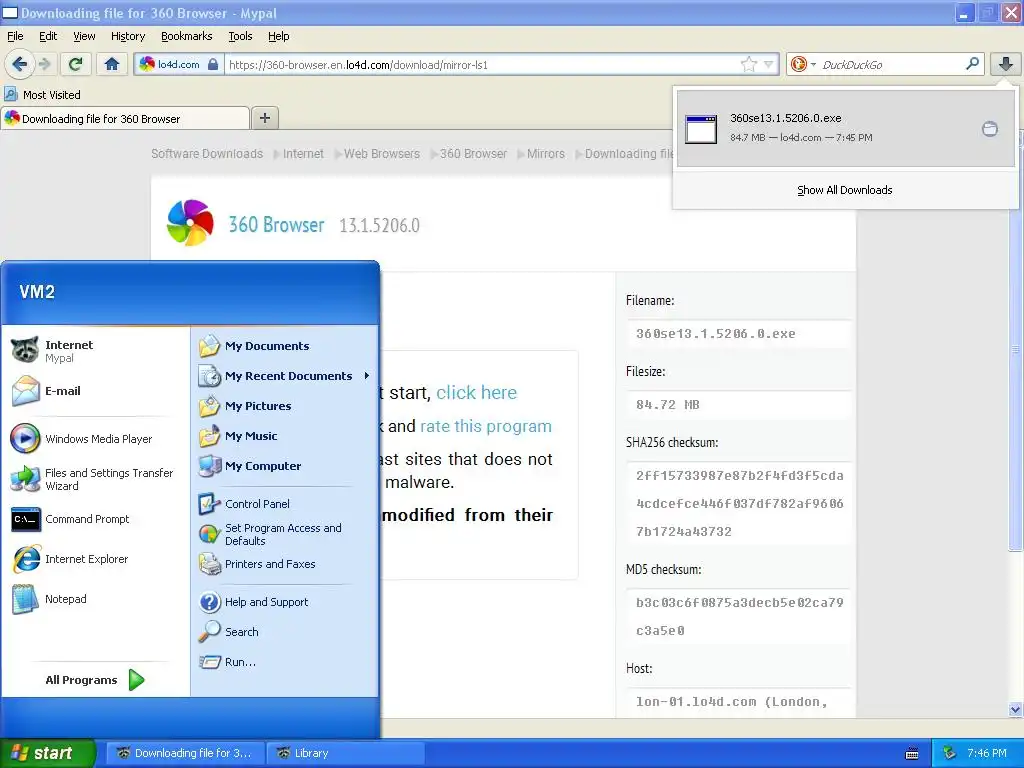Click the search magnifier icon
The height and width of the screenshot is (768, 1024).
pyautogui.click(x=972, y=63)
